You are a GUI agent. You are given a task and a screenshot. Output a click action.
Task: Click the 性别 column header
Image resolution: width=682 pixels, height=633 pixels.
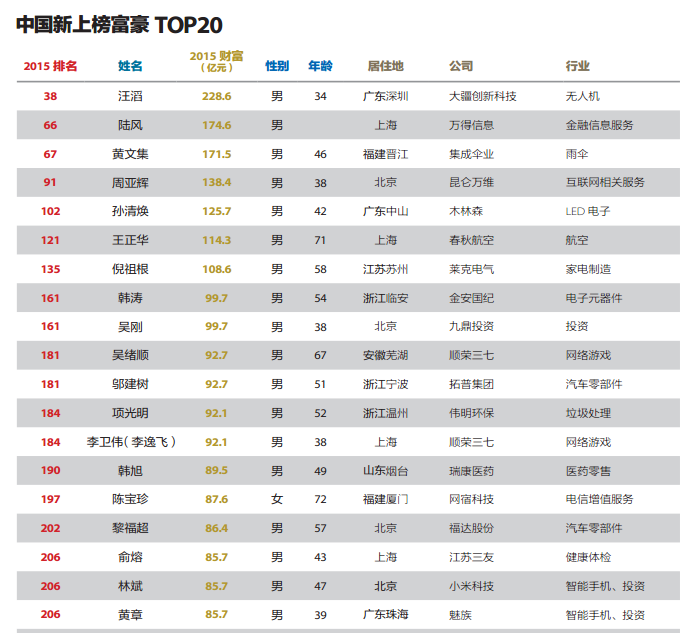point(277,66)
